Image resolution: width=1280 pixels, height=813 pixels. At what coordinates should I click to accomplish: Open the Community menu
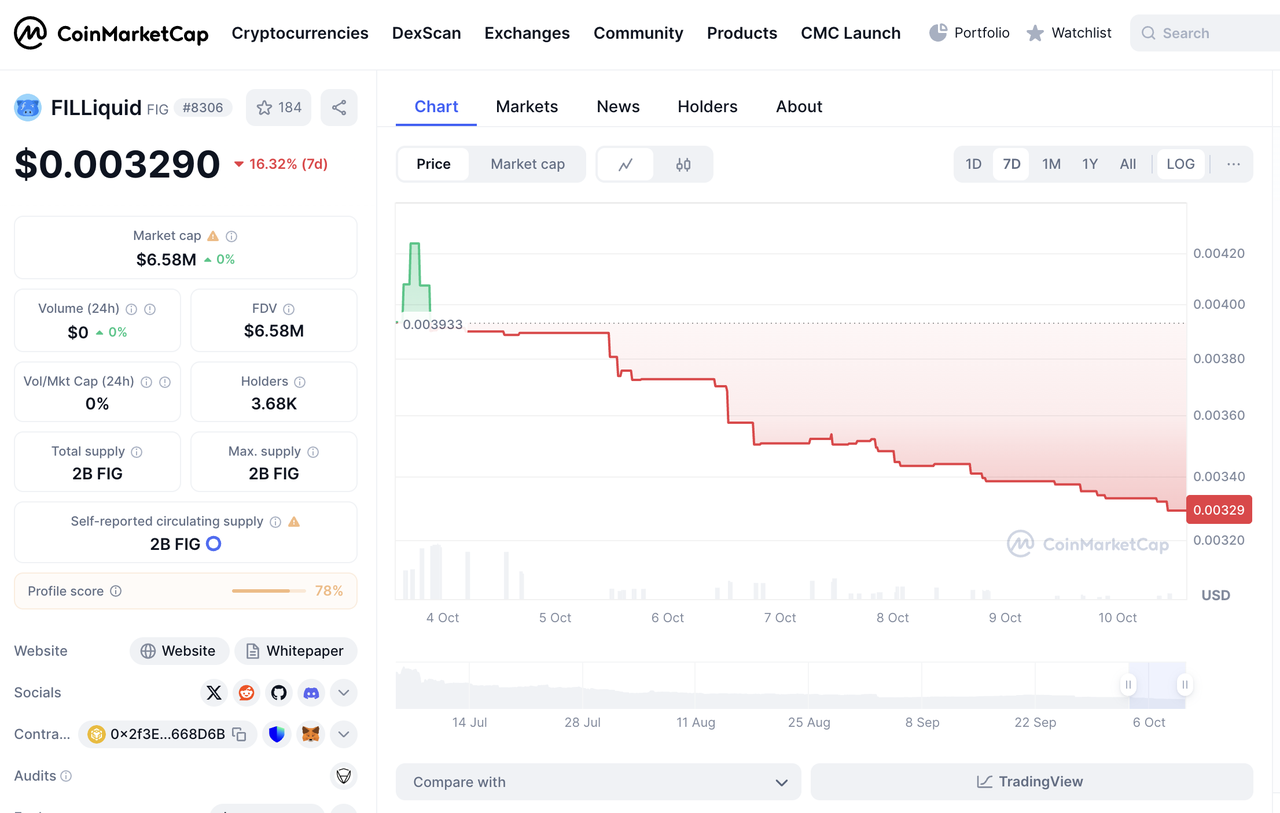click(638, 33)
